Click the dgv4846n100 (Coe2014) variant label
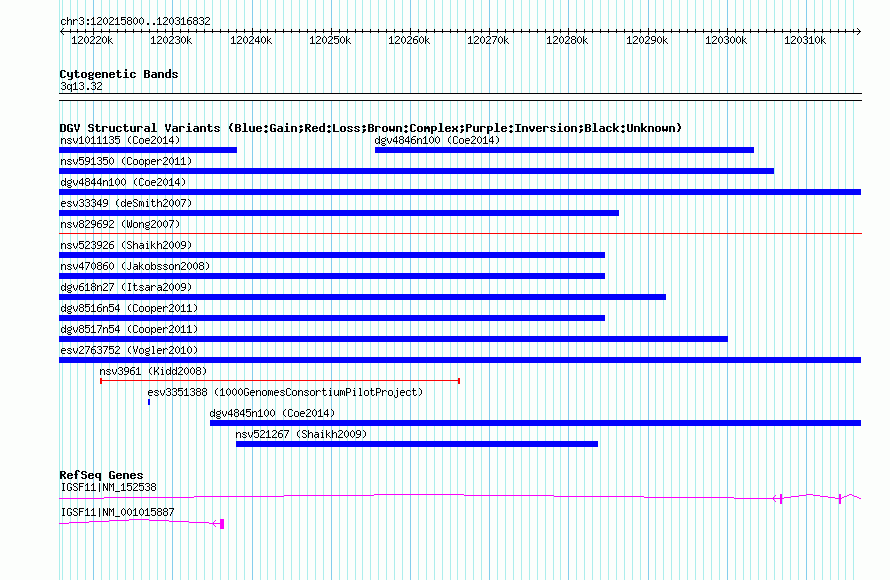 point(437,140)
